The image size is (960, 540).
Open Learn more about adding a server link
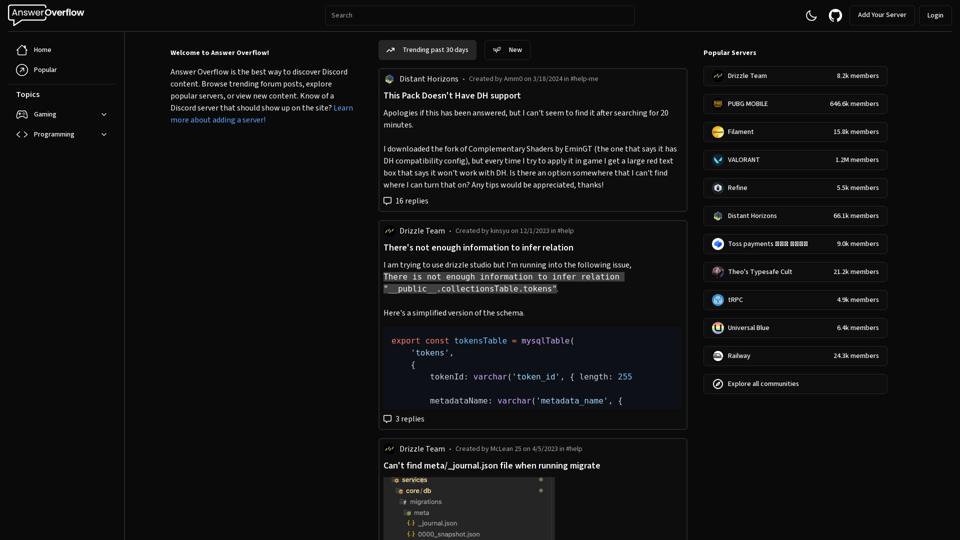point(261,114)
